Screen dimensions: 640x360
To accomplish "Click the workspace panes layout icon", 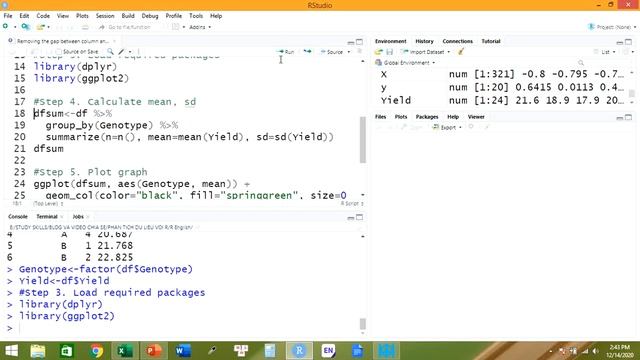I will coord(176,27).
